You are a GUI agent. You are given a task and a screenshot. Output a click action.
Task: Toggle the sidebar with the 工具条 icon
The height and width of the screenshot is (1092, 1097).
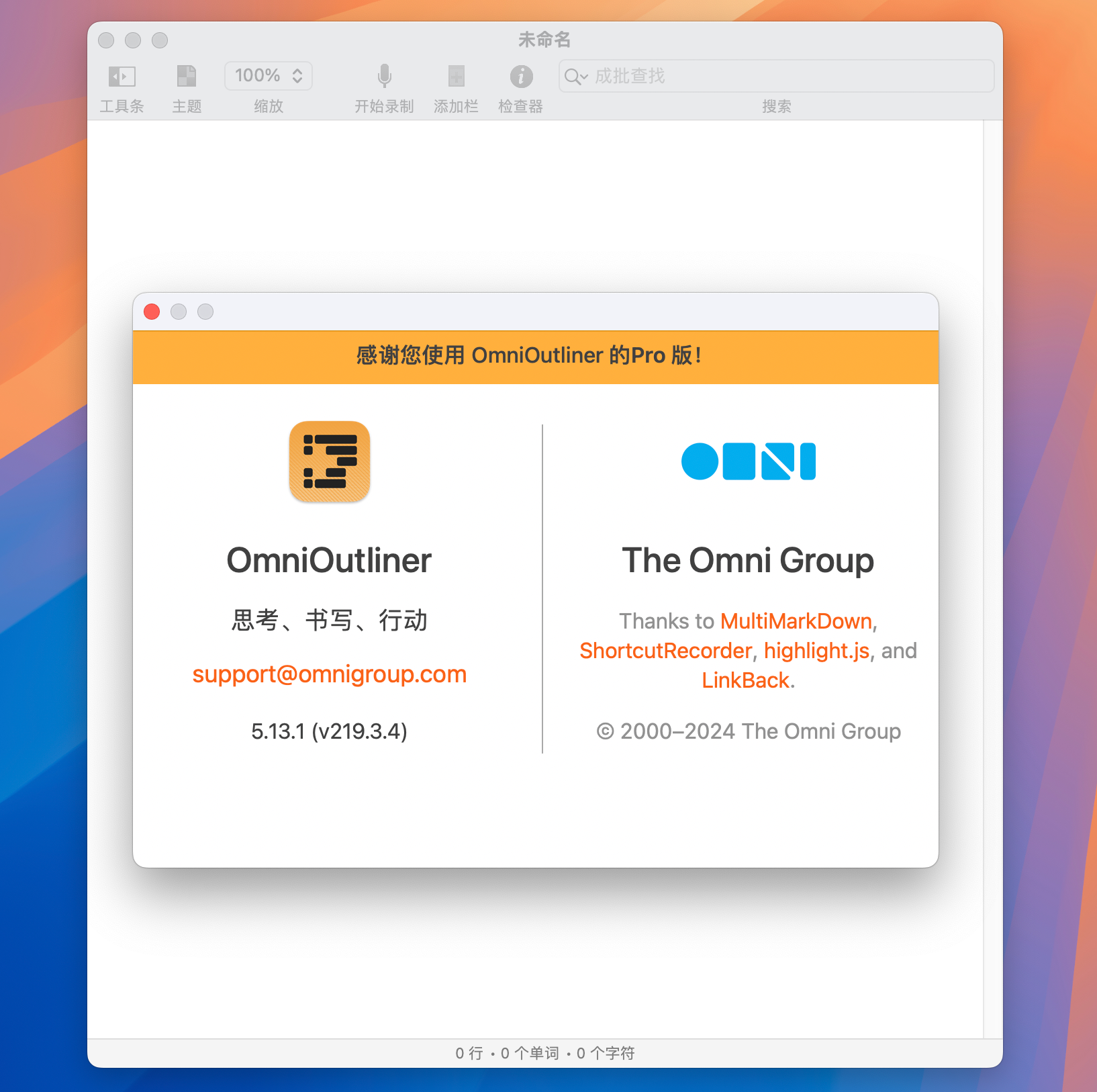click(x=122, y=77)
